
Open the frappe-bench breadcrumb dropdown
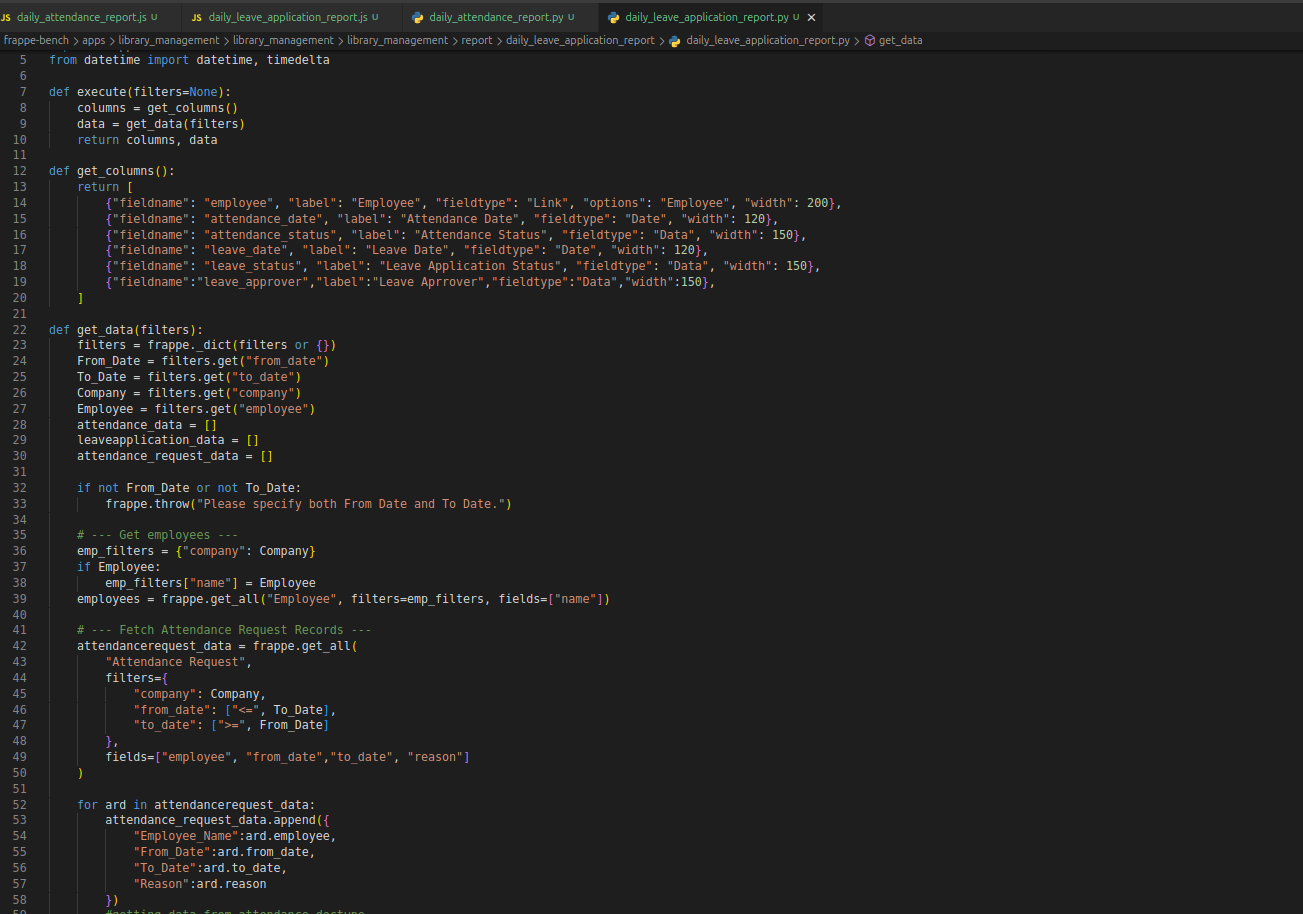(35, 41)
